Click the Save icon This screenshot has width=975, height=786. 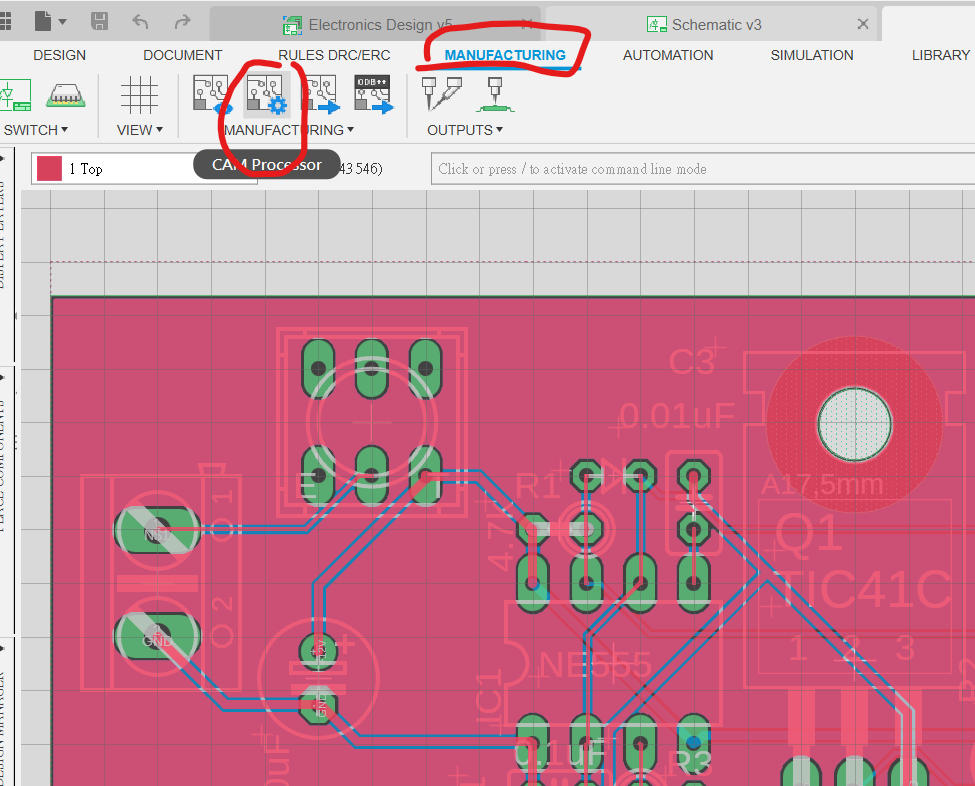100,22
